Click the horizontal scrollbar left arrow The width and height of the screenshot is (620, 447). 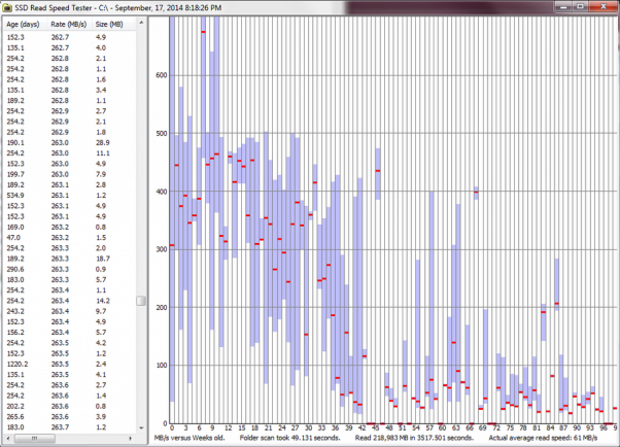(x=6, y=437)
